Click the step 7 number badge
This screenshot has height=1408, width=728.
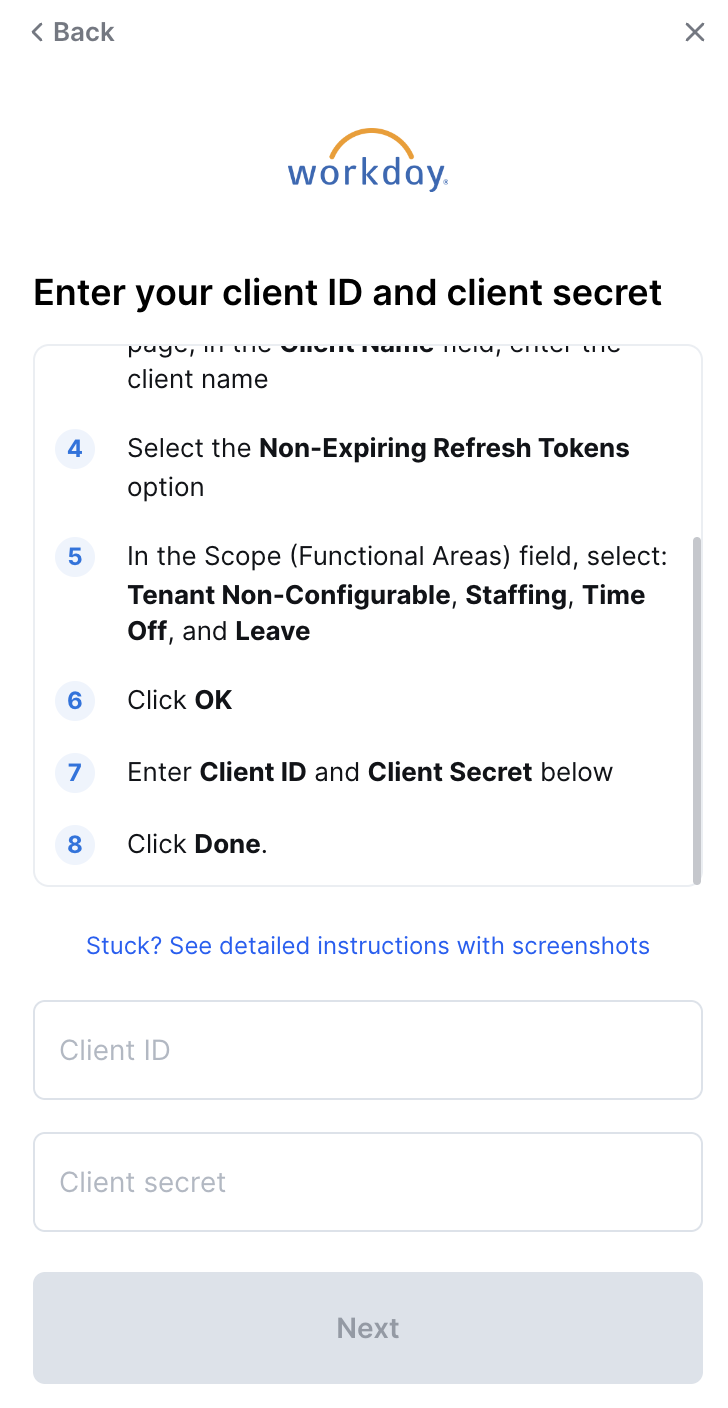[x=75, y=772]
